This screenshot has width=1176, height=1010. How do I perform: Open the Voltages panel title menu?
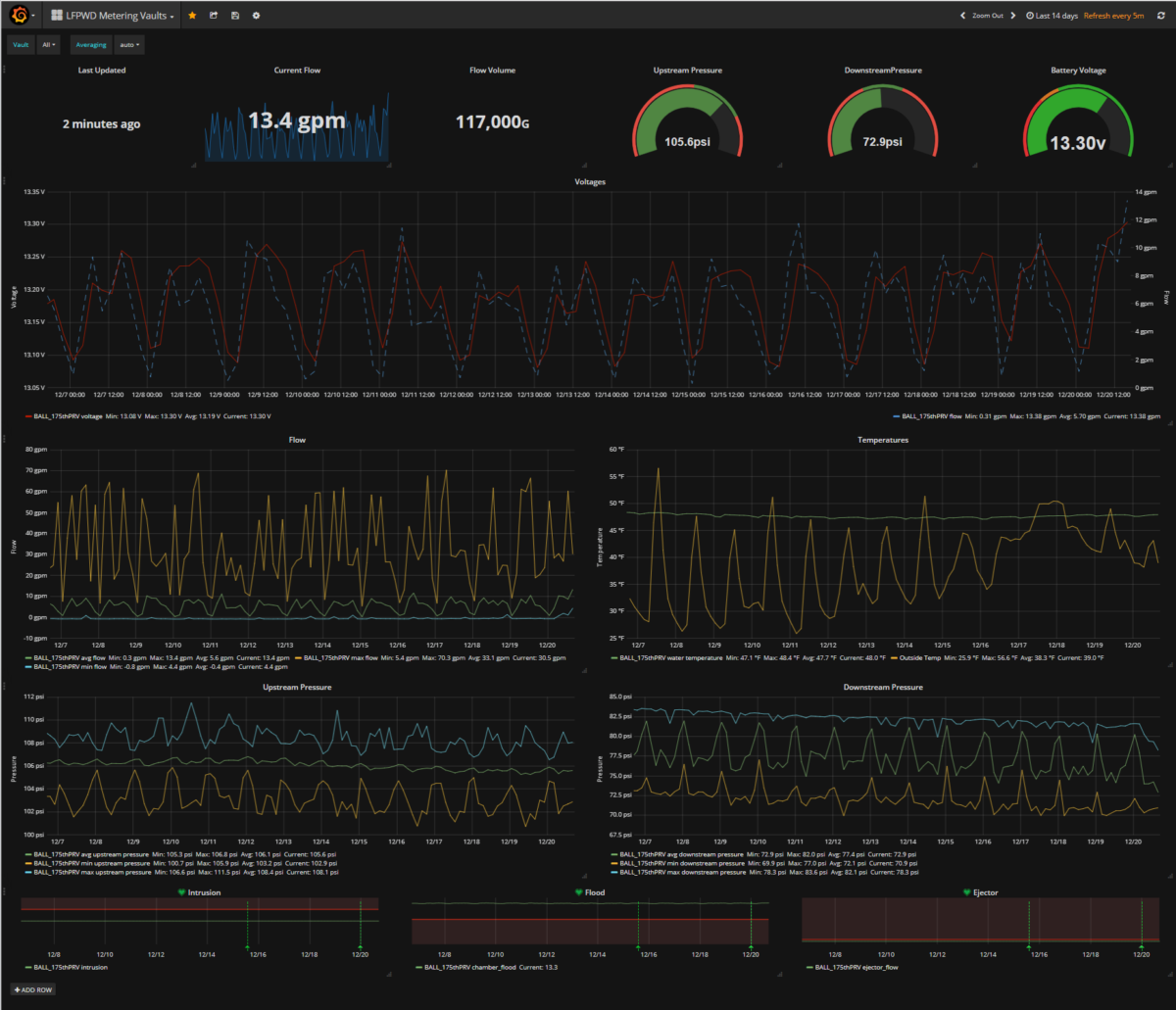point(589,182)
